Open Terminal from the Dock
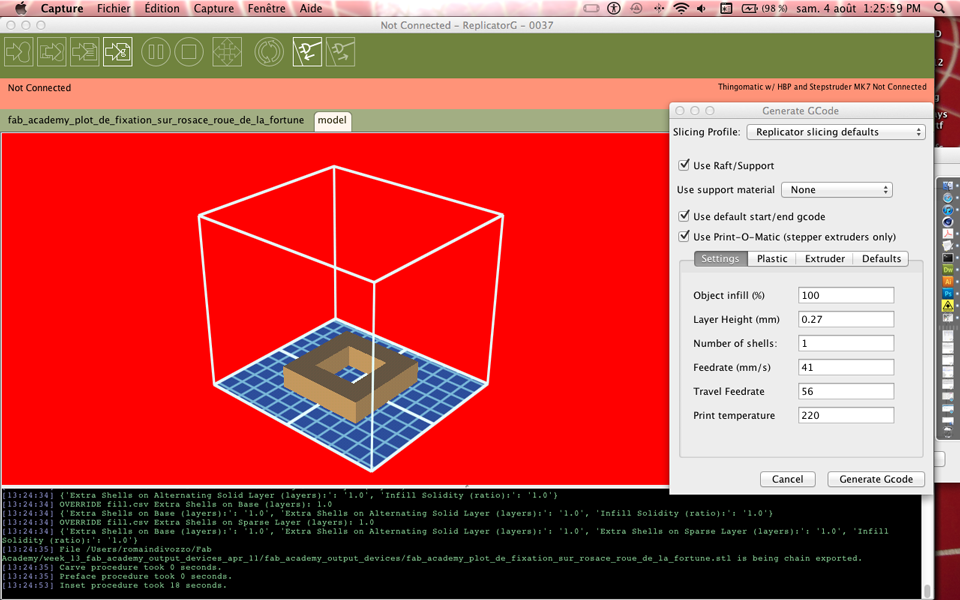The image size is (960, 600). coord(948,258)
